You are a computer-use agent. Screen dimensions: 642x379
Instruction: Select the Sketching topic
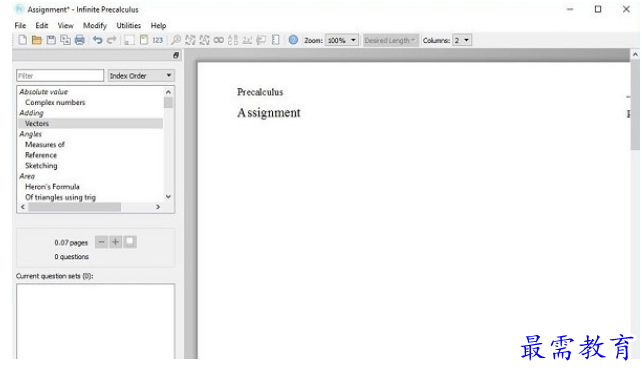click(41, 166)
